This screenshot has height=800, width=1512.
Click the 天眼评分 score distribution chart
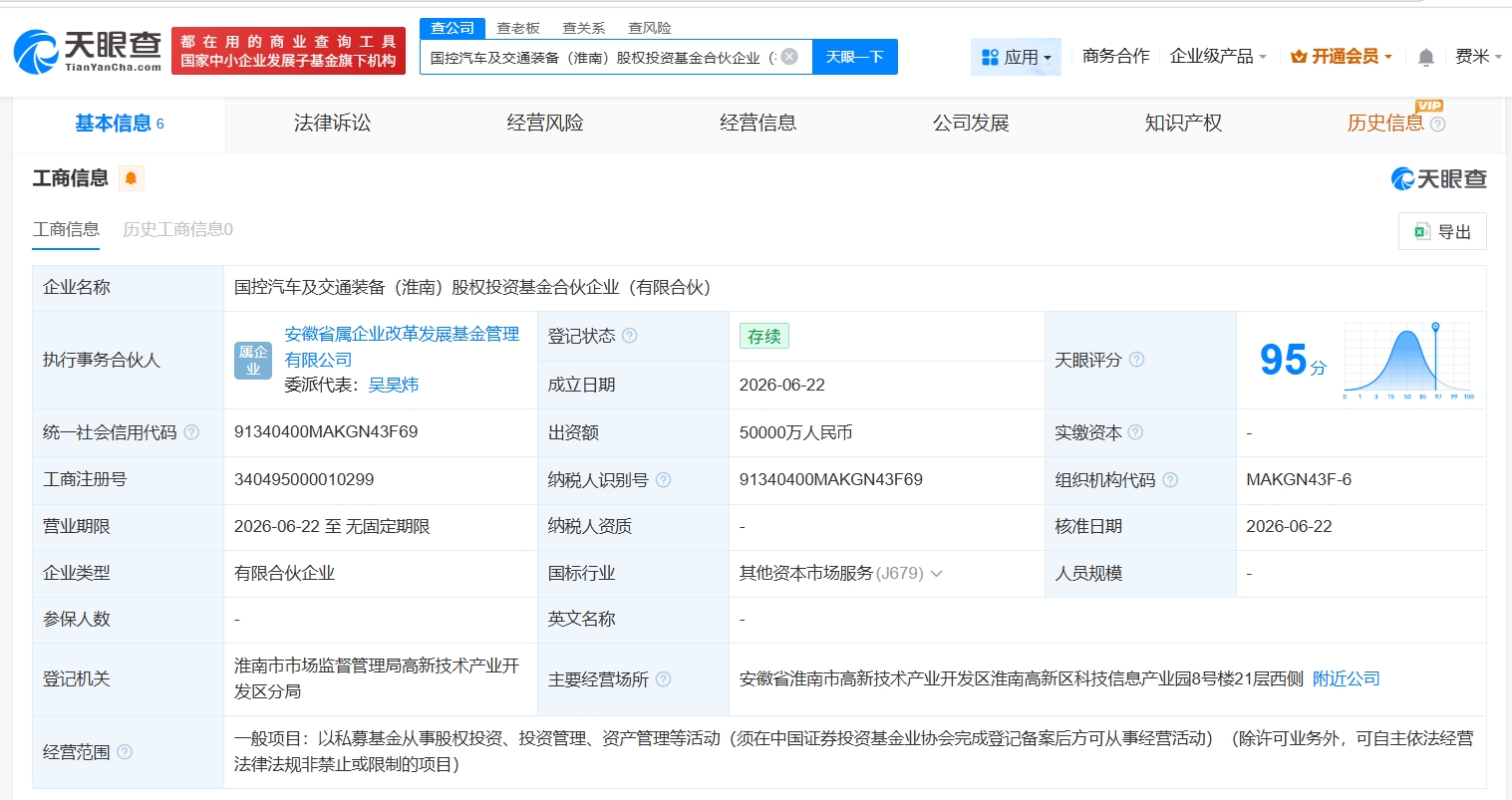1408,360
